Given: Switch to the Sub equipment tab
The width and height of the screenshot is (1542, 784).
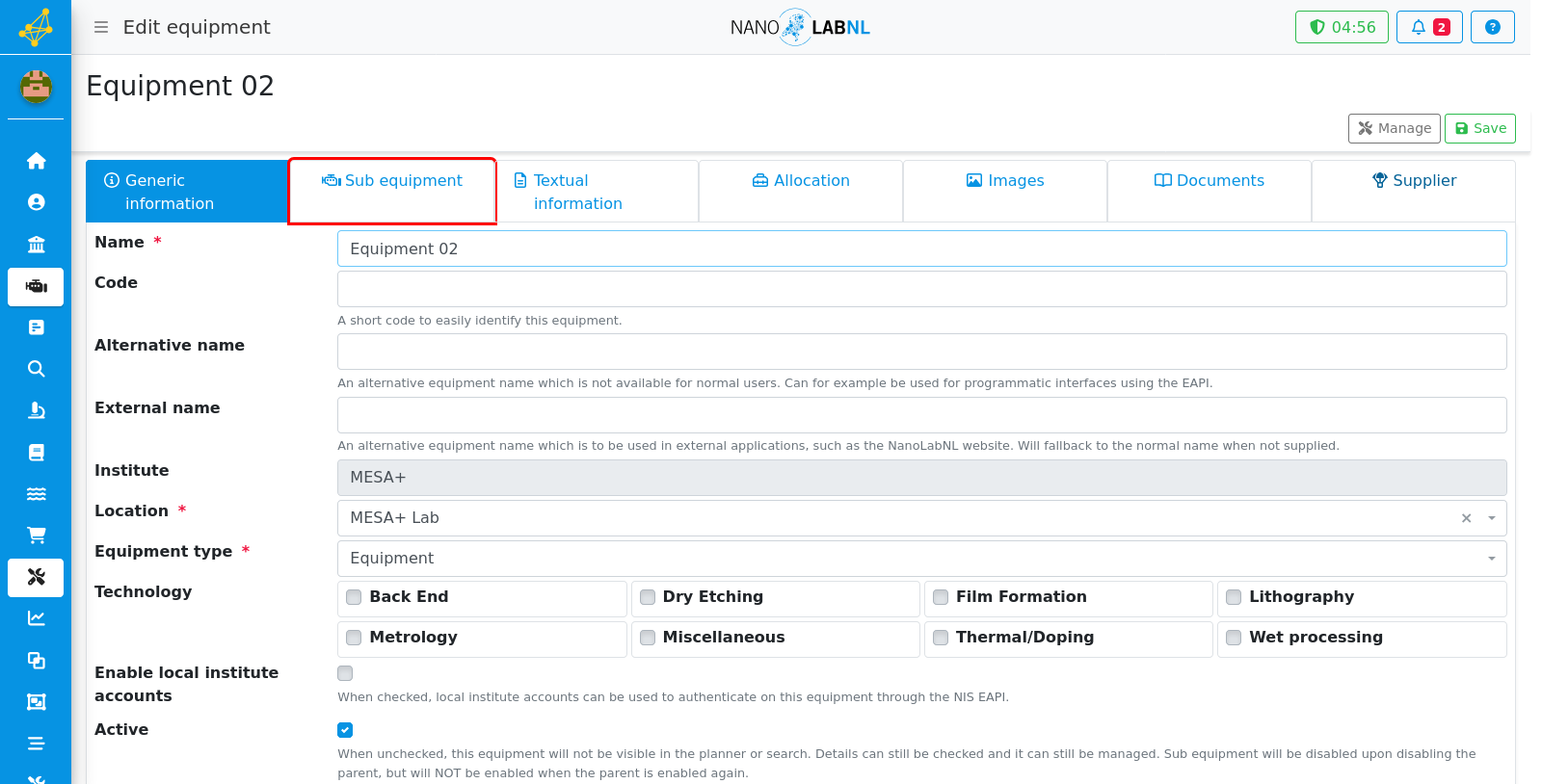Looking at the screenshot, I should pyautogui.click(x=392, y=191).
